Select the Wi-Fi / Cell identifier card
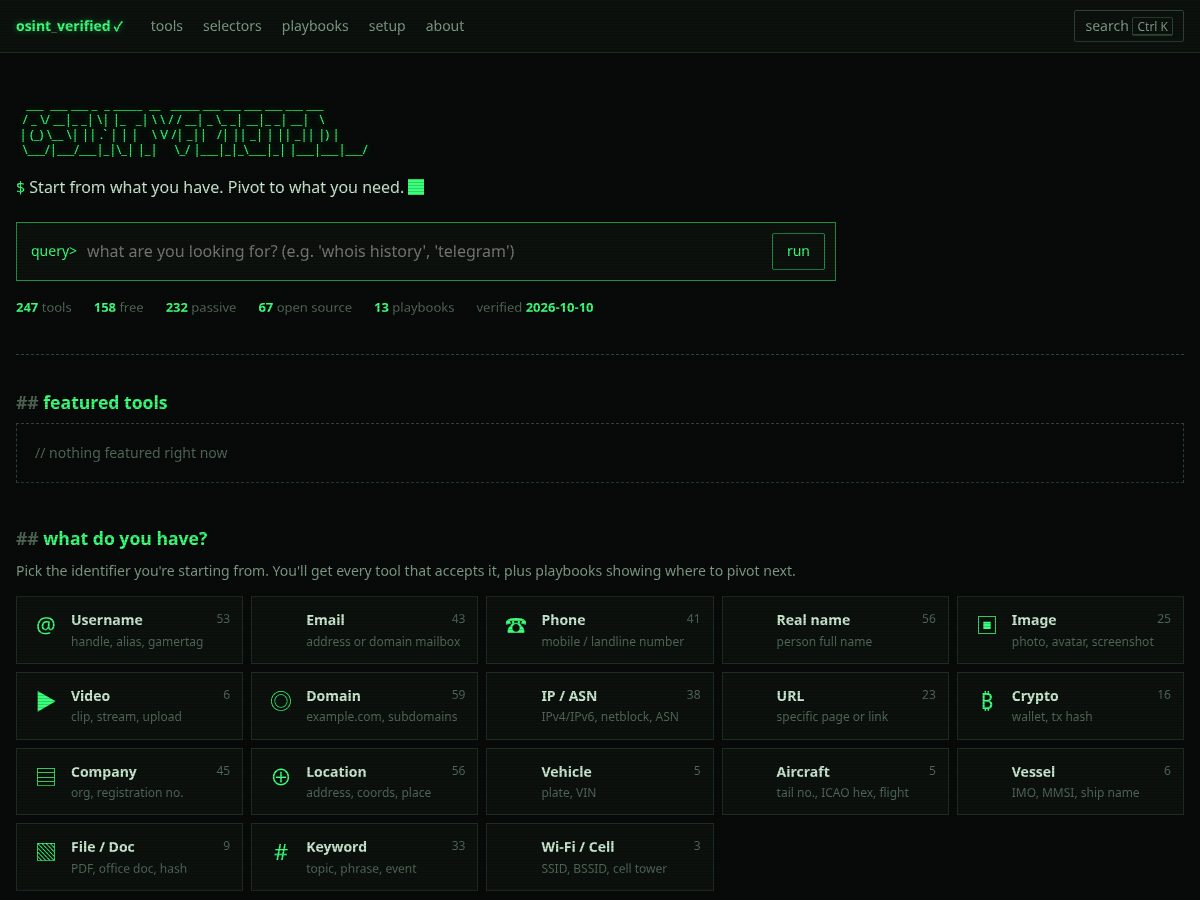The height and width of the screenshot is (900, 1200). tap(600, 857)
